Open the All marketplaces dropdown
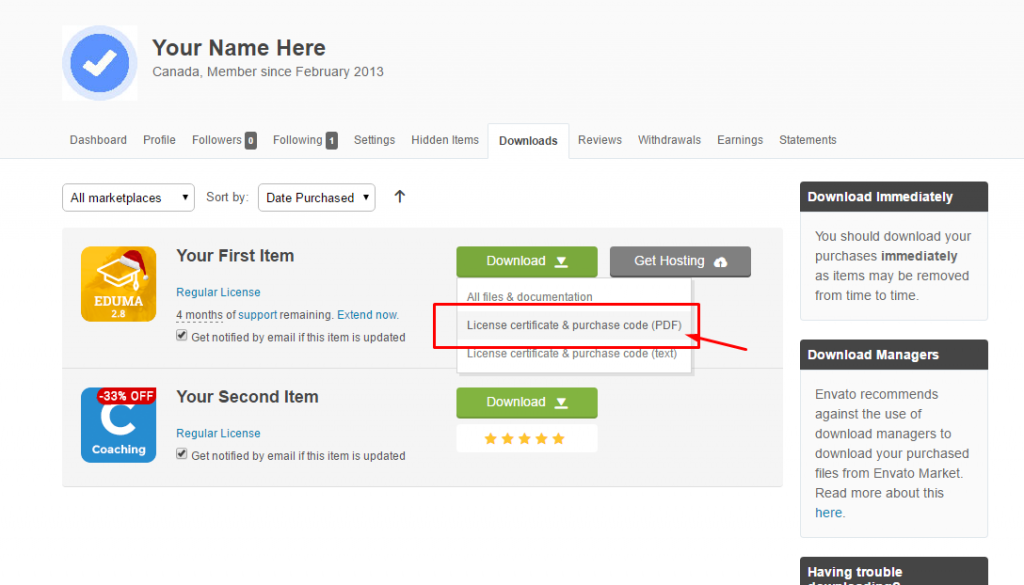 [x=128, y=197]
